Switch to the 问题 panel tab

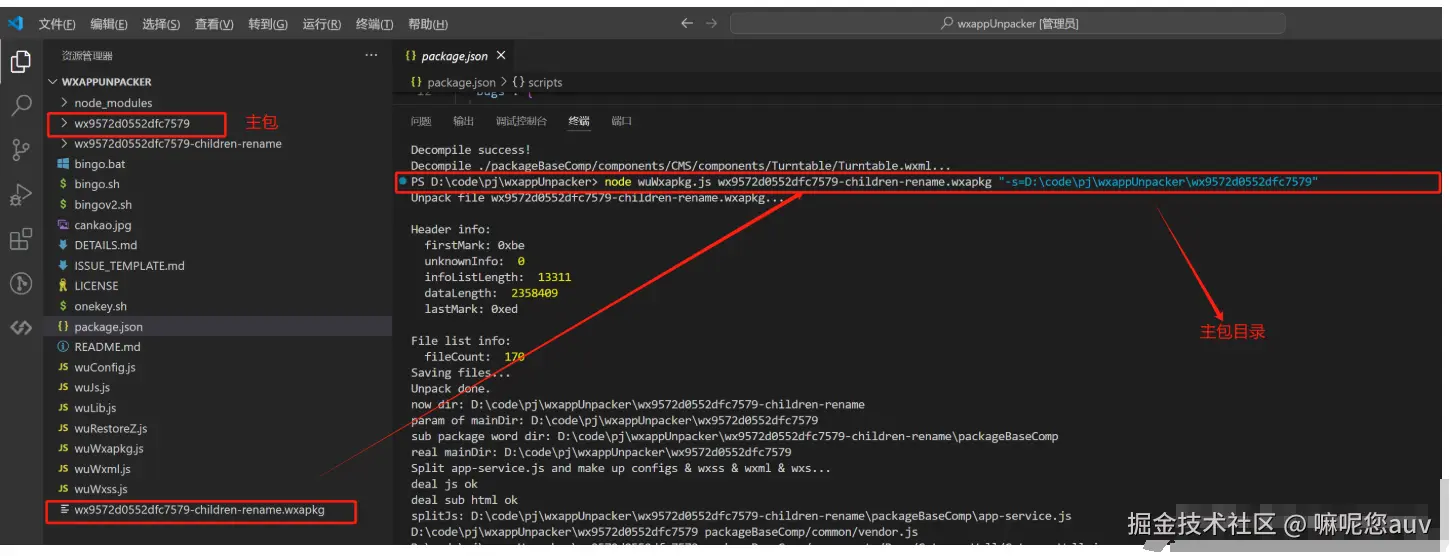pos(421,121)
